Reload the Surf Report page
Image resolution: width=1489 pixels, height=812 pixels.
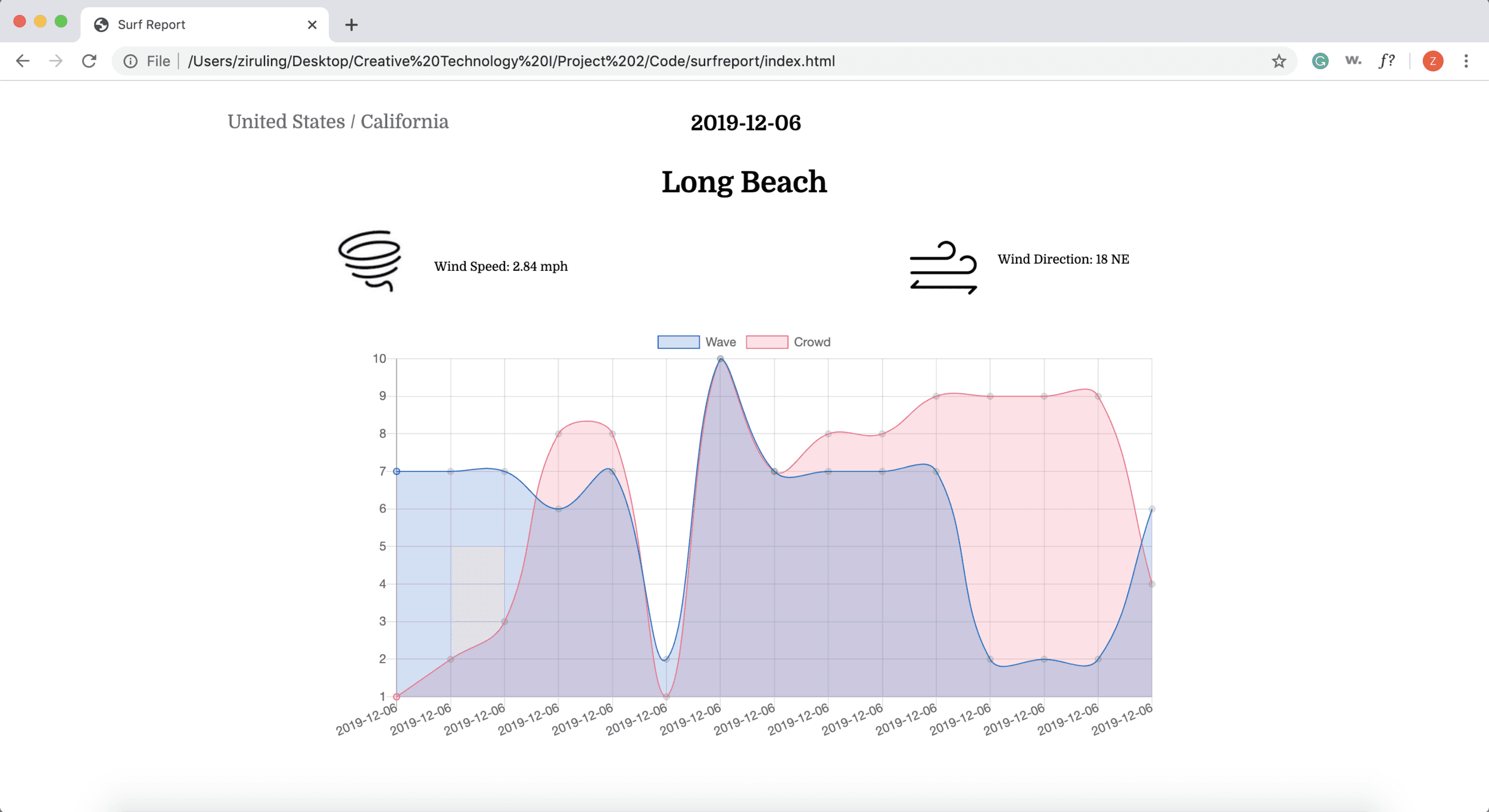(x=89, y=61)
